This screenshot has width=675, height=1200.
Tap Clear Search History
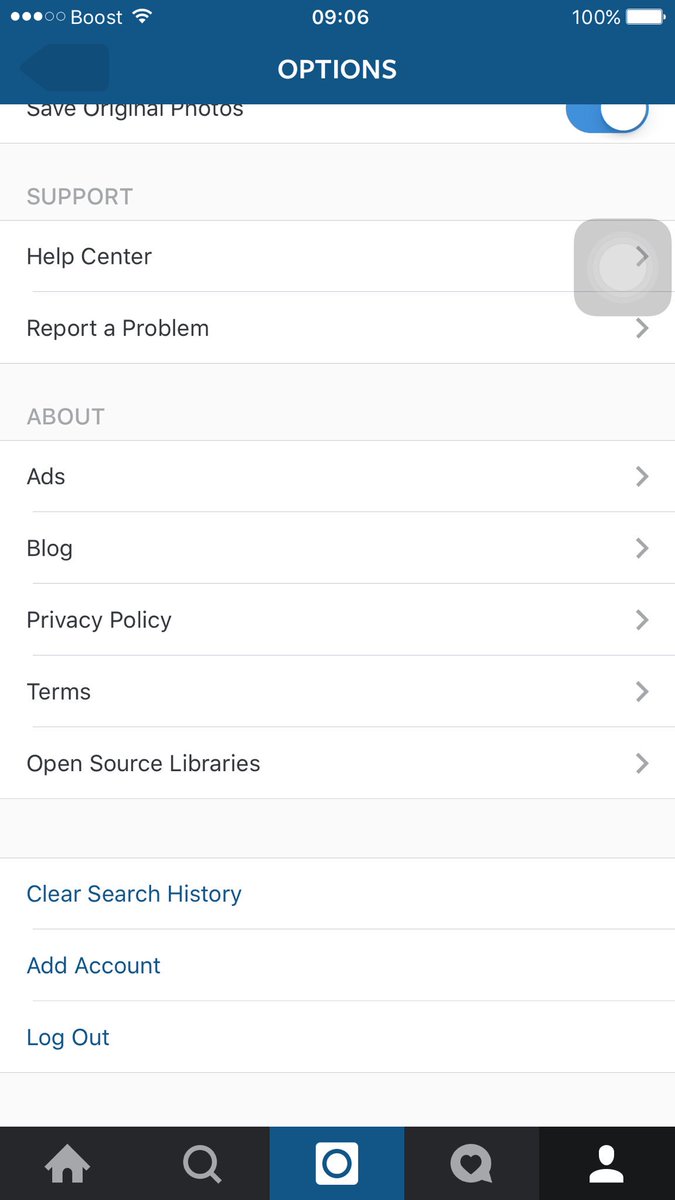[134, 893]
